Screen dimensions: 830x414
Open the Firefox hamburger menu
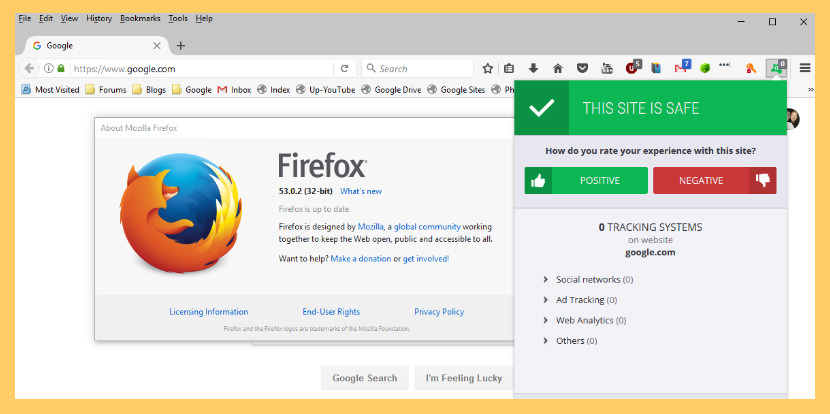coord(805,68)
